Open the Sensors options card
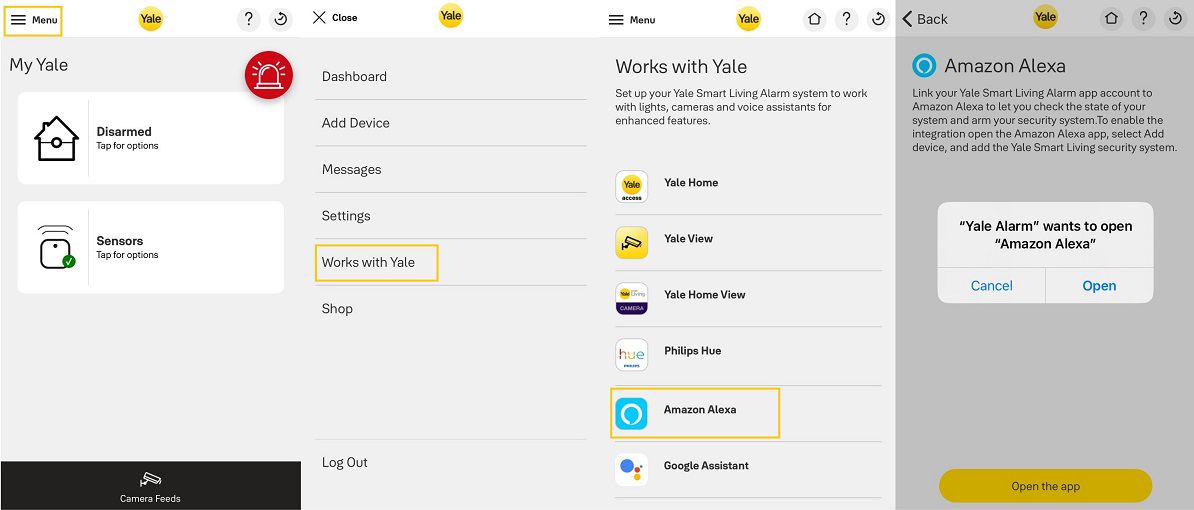 tap(151, 247)
